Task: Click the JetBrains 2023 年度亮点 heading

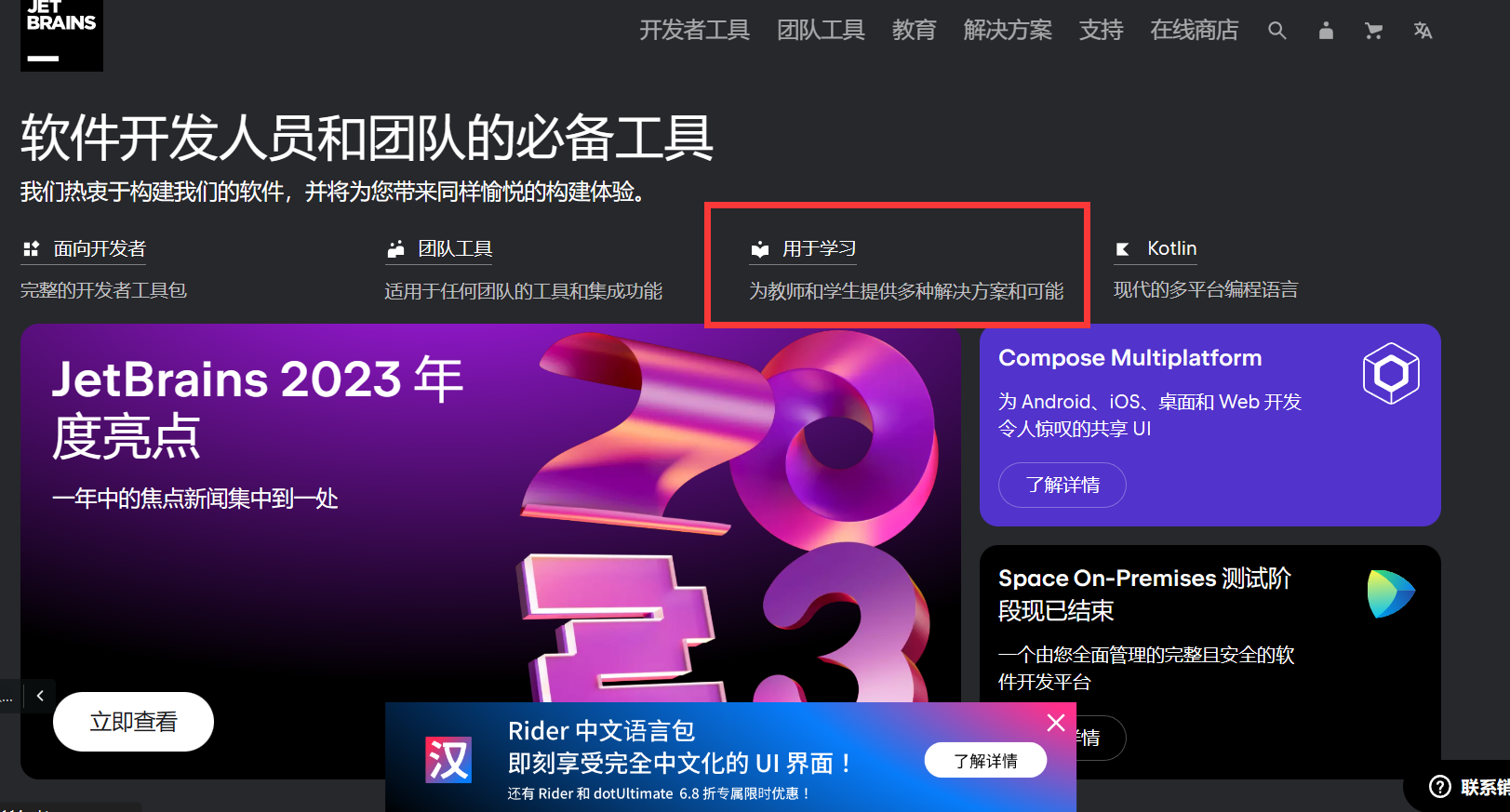Action: coord(258,408)
